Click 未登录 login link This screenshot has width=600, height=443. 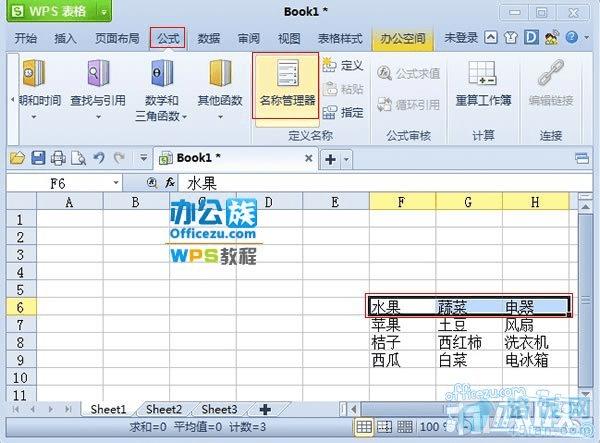[461, 38]
